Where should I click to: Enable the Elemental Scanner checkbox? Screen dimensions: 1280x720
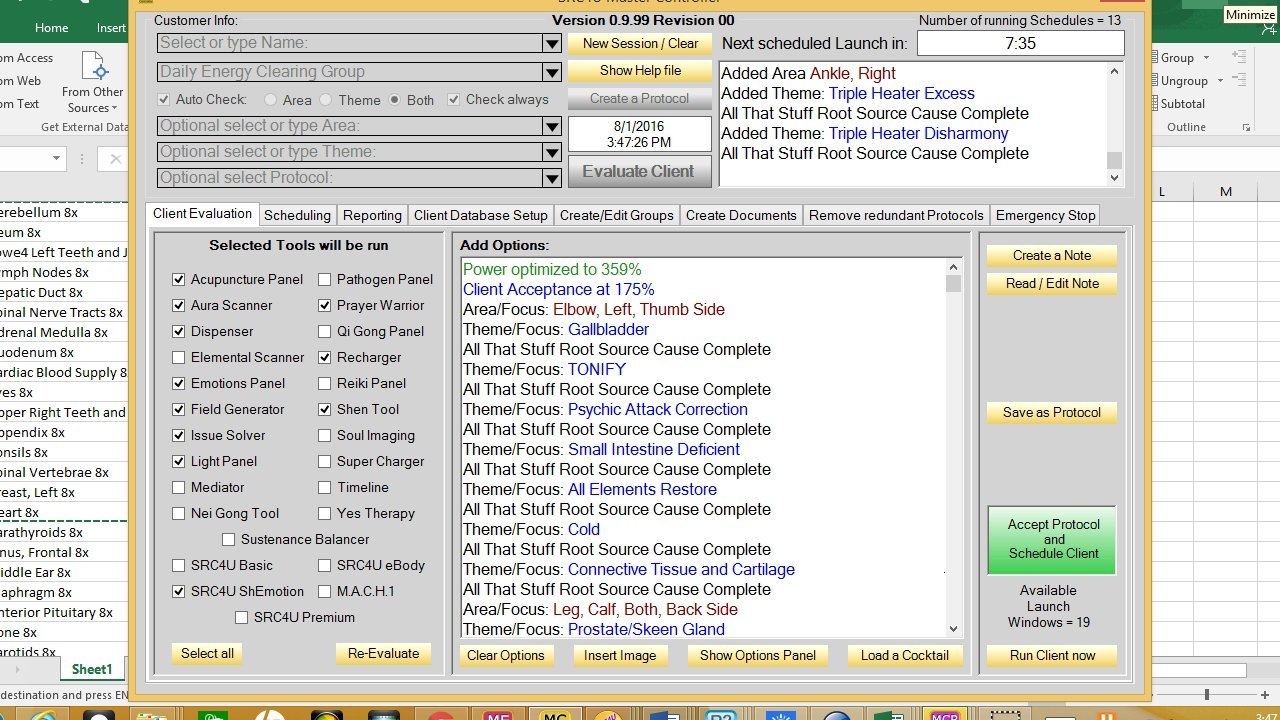click(179, 358)
